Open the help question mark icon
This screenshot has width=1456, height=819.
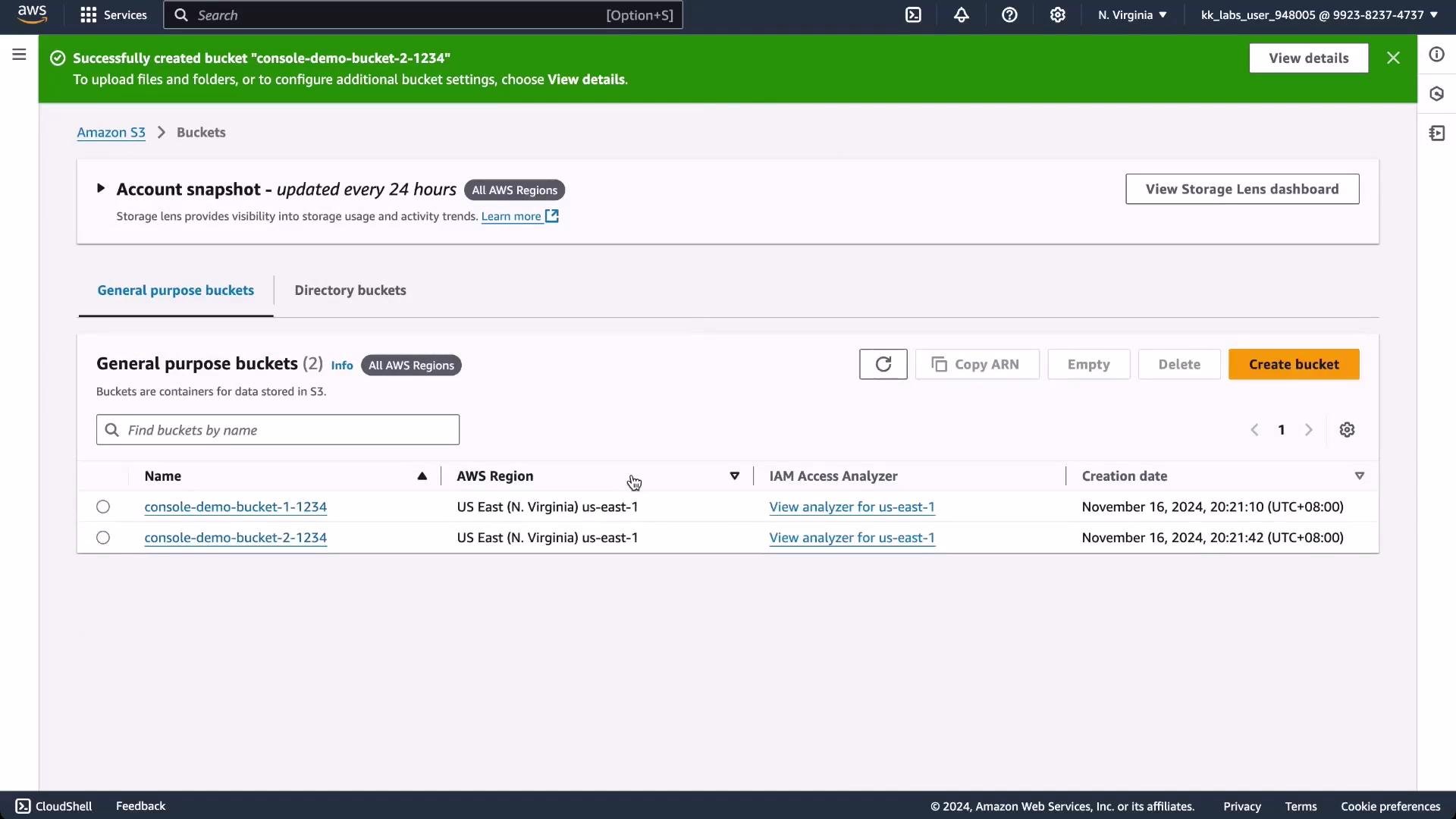click(x=1009, y=15)
